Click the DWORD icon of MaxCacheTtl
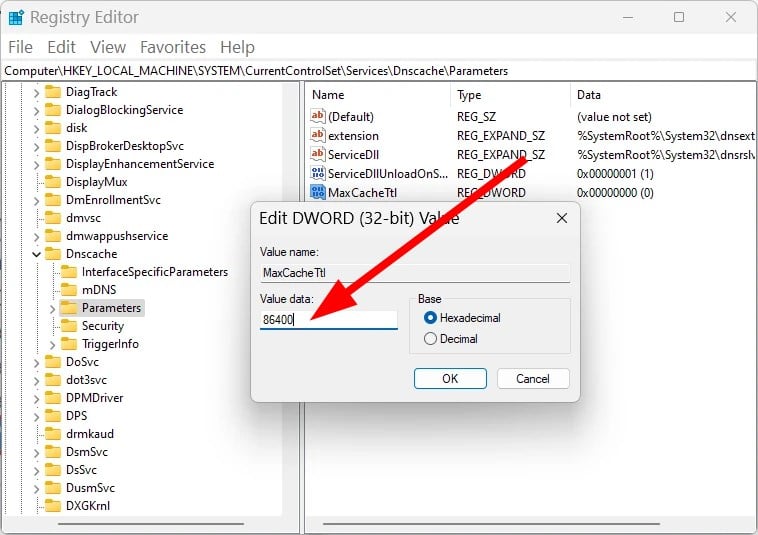 click(318, 192)
